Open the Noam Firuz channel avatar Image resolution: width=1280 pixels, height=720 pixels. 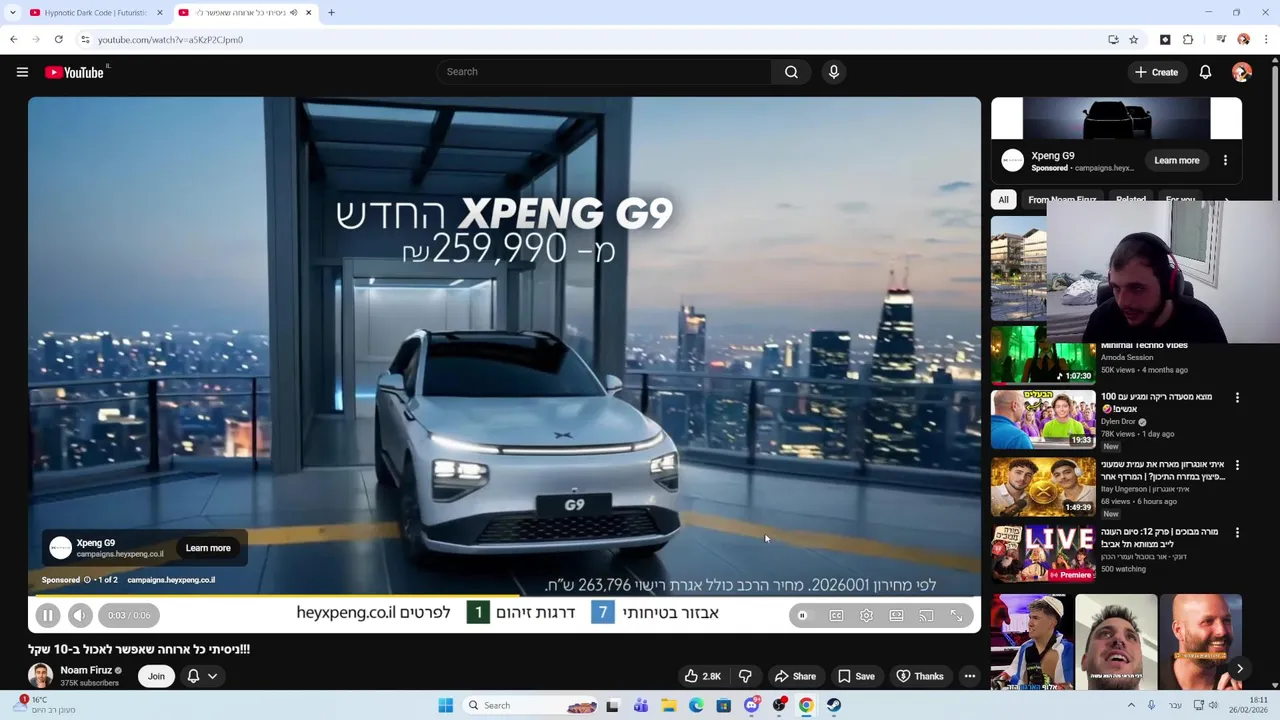[x=40, y=676]
